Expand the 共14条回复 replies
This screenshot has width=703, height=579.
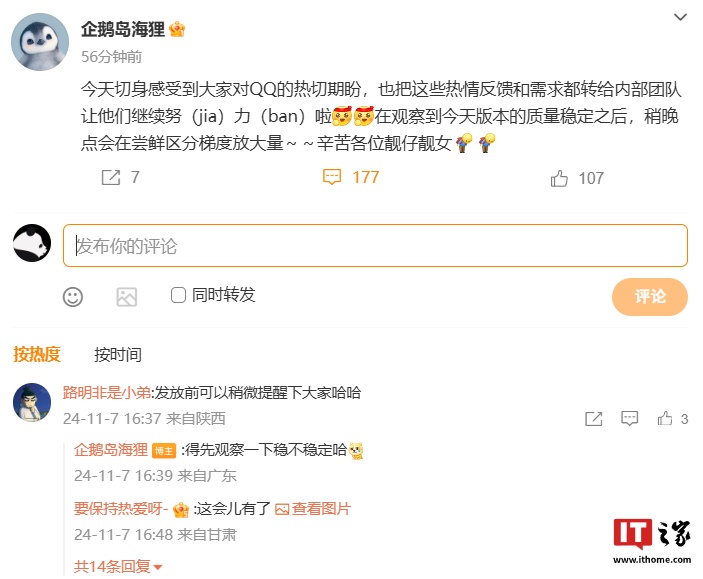point(118,567)
